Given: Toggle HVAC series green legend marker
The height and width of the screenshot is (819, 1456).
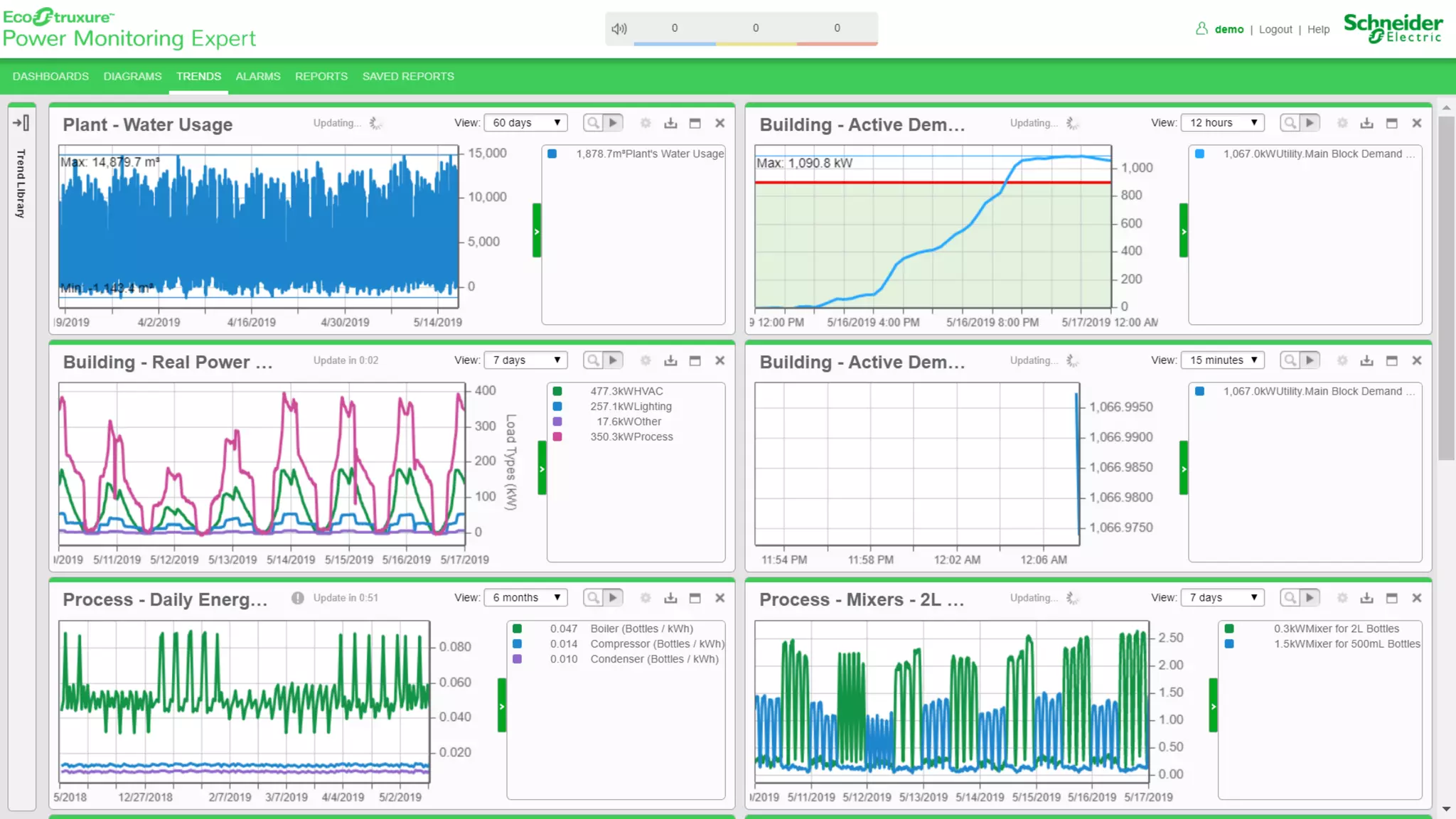Looking at the screenshot, I should [557, 391].
